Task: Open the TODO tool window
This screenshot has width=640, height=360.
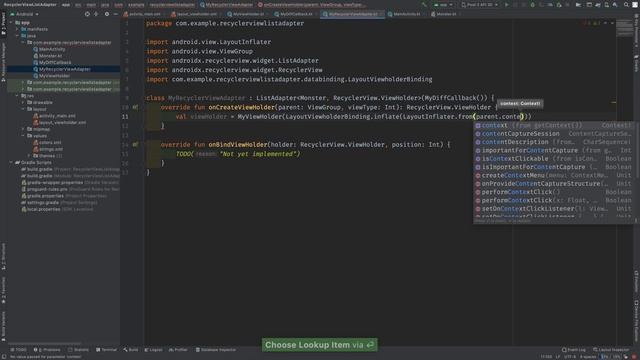Action: coord(18,350)
